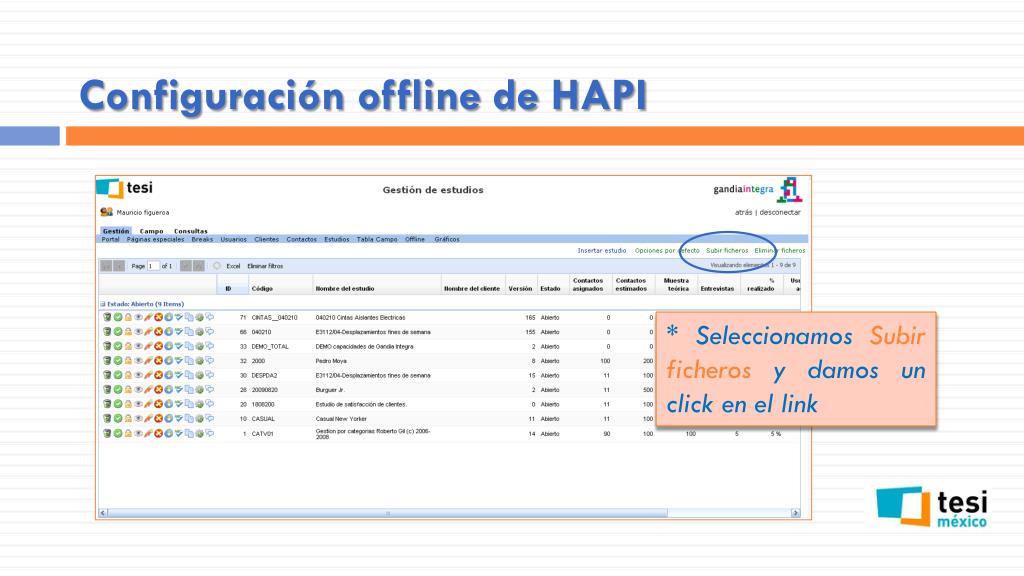Sort by Muestra teórica column header

(677, 285)
